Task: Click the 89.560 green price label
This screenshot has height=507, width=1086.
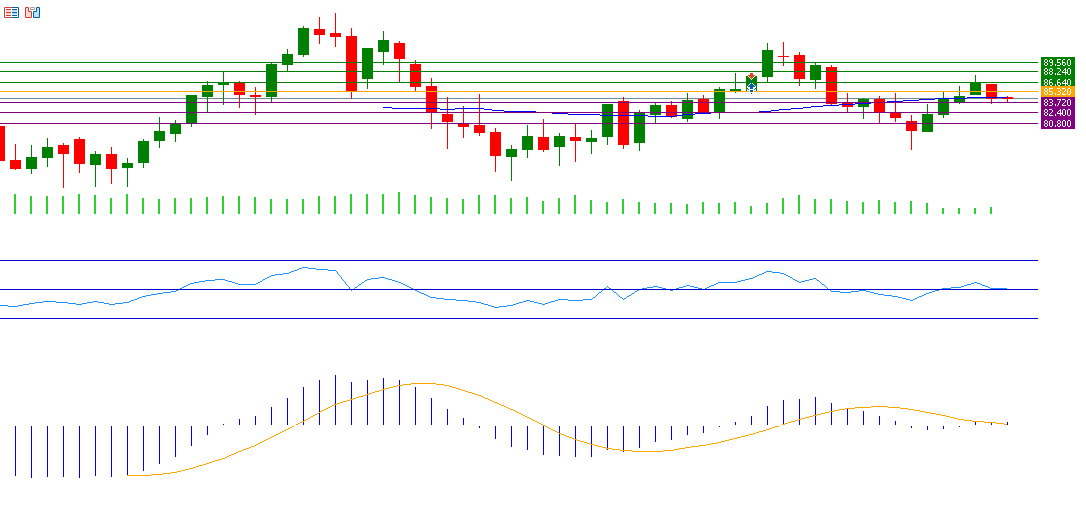Action: 1057,62
